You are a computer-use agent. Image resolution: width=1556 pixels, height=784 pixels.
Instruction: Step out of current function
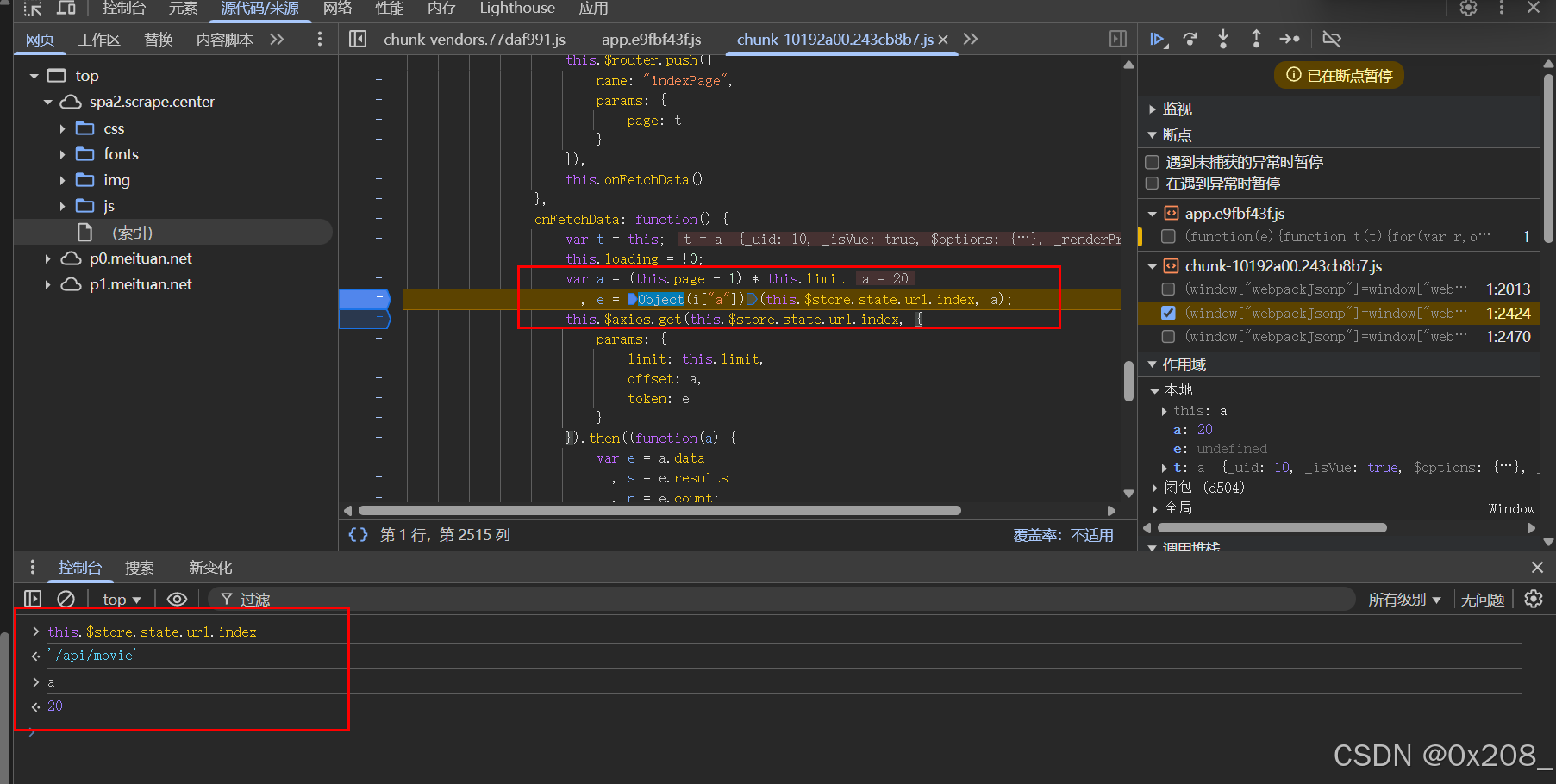1256,39
